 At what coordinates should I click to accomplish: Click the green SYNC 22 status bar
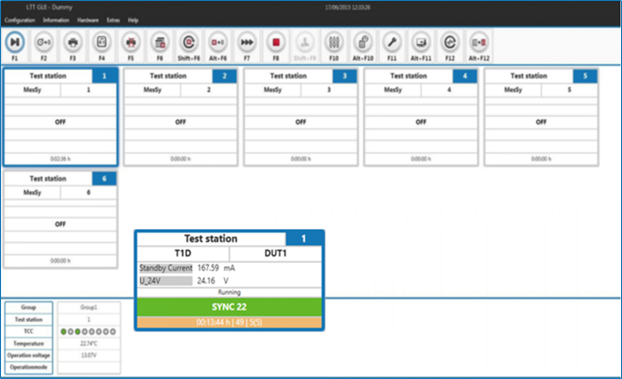point(229,307)
